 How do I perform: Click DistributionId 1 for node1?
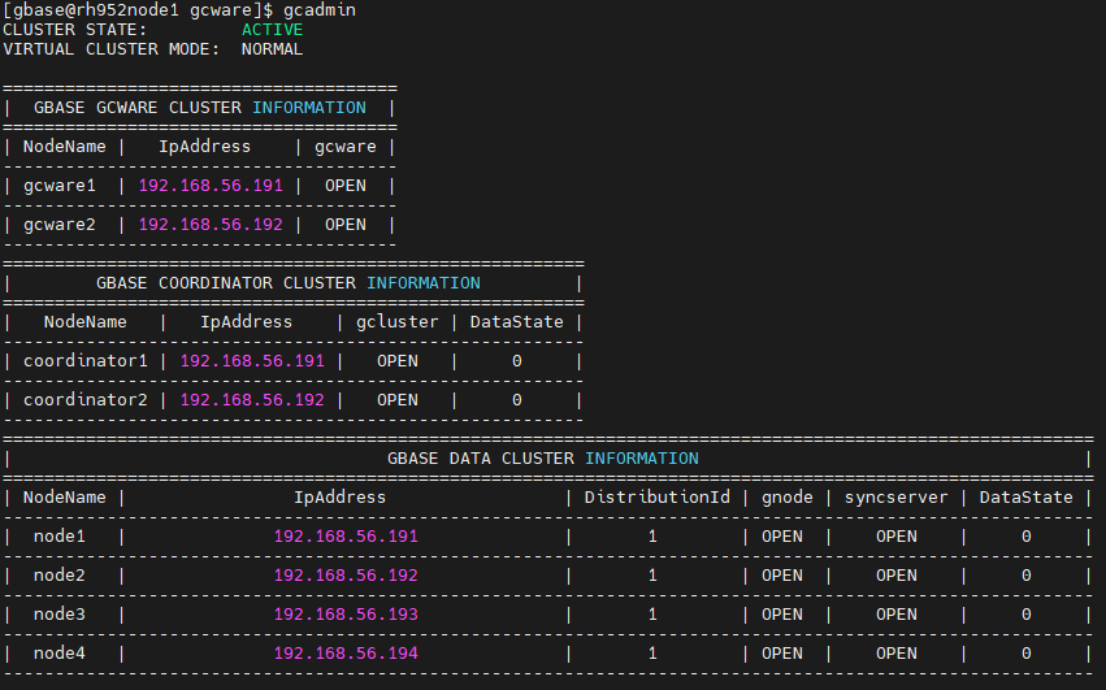coord(652,536)
